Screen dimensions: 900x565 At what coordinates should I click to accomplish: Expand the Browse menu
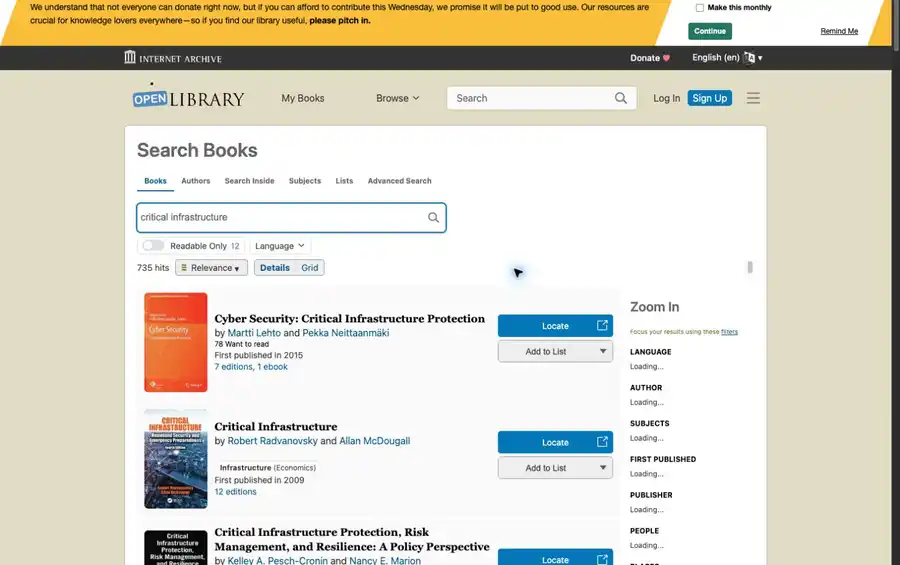398,98
